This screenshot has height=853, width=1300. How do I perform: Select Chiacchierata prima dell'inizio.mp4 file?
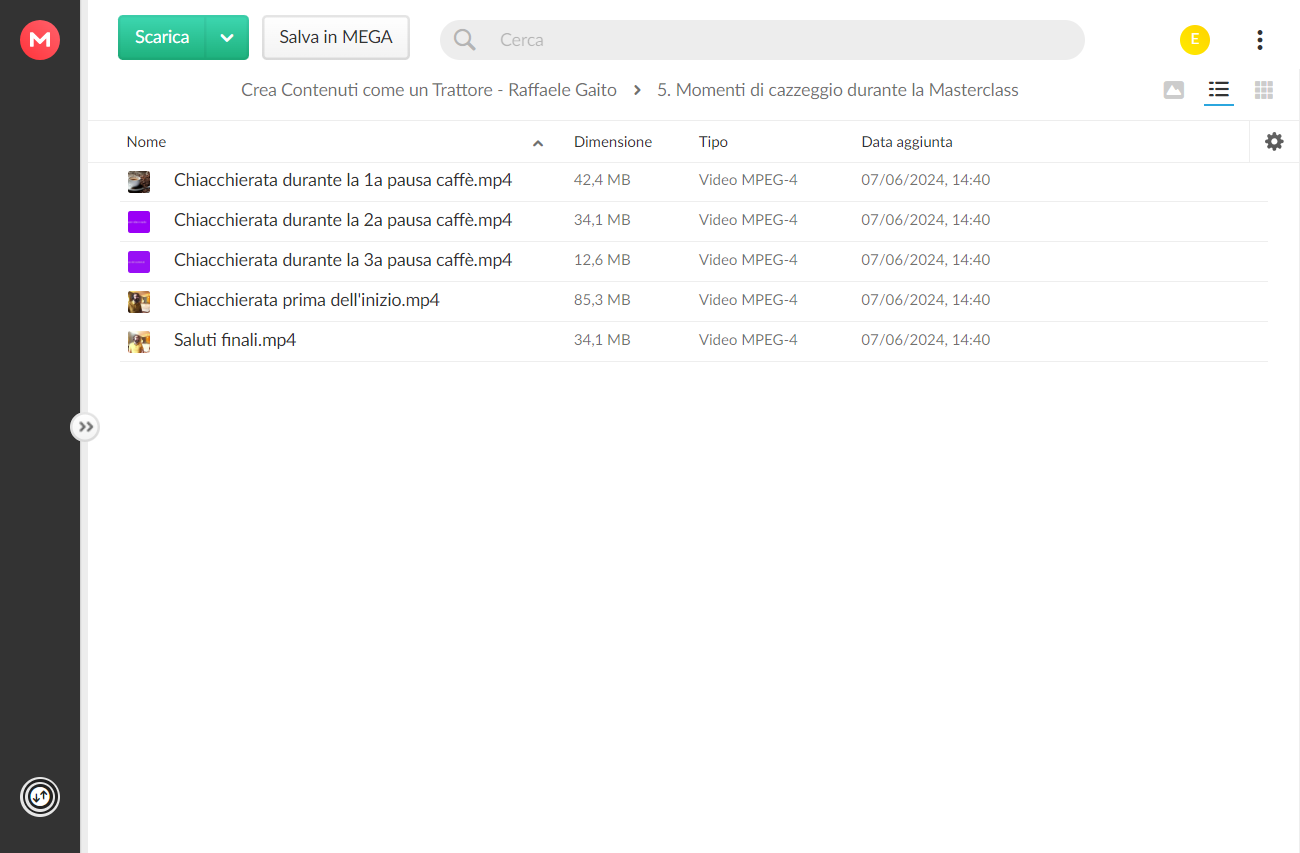[x=307, y=300]
